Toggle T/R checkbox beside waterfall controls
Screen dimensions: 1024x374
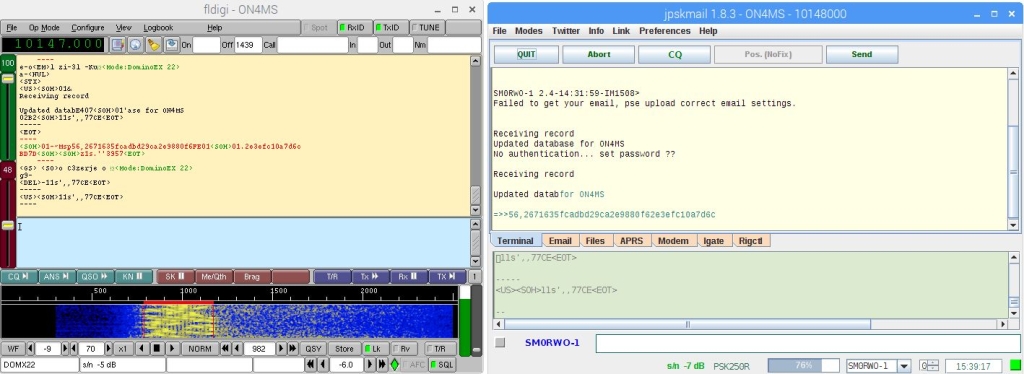point(441,349)
